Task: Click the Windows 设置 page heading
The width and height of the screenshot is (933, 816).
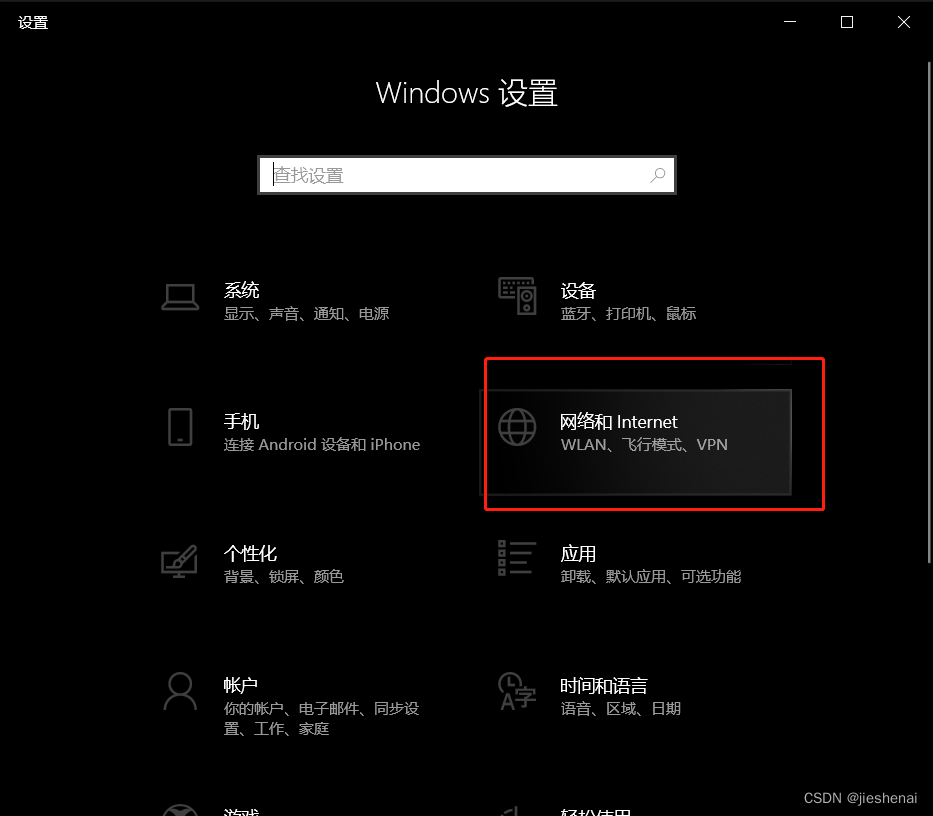Action: pyautogui.click(x=467, y=93)
